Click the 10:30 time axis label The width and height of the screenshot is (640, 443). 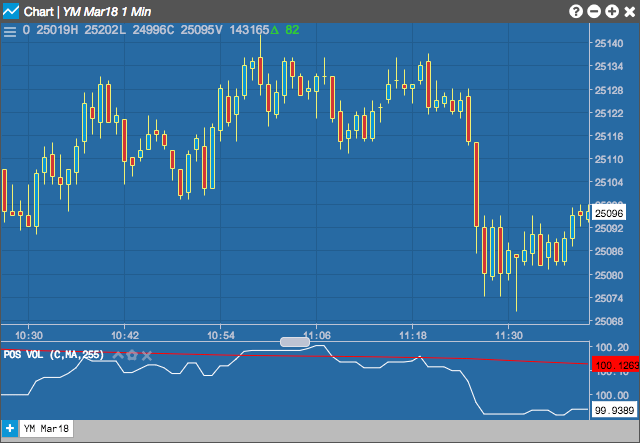tap(29, 336)
